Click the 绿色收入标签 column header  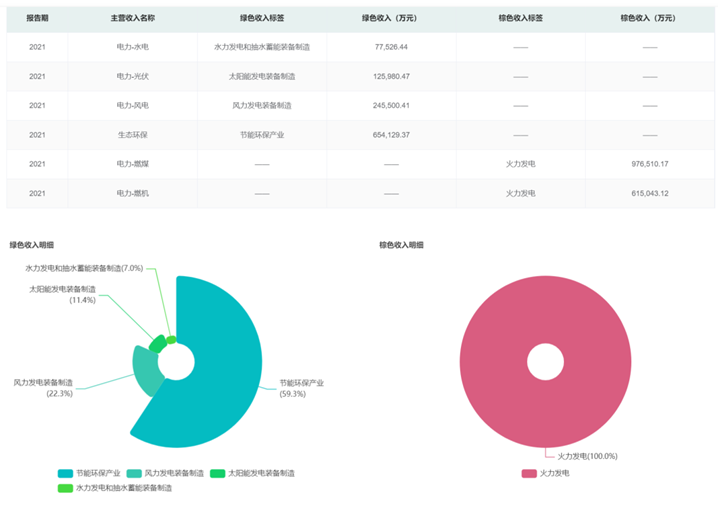coord(262,18)
